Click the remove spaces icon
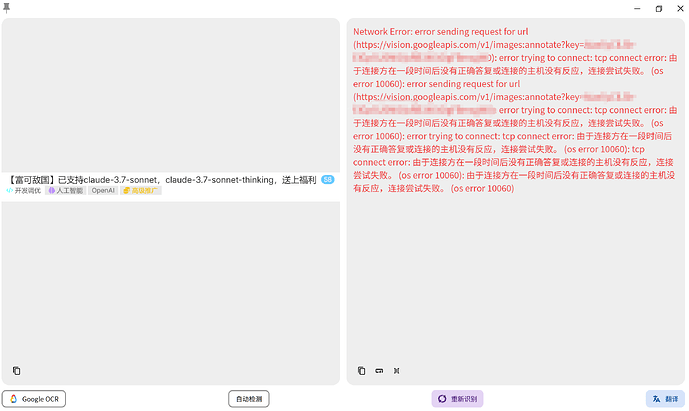The height and width of the screenshot is (411, 689). [x=396, y=371]
